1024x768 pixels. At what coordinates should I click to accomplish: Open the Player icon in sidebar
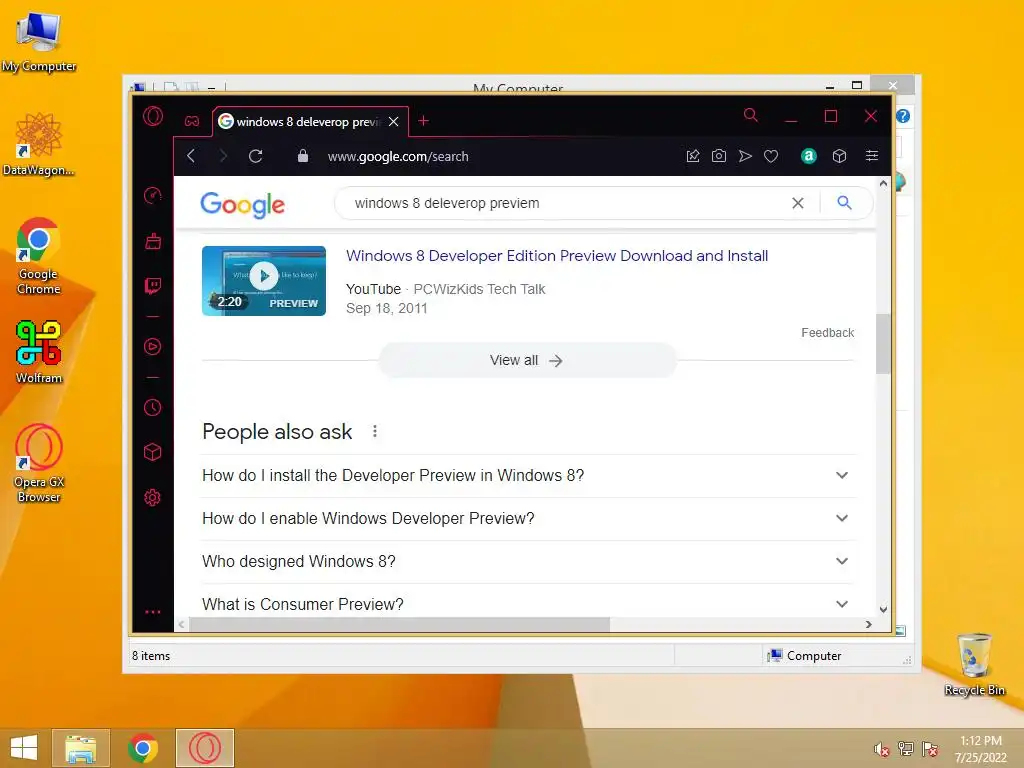pyautogui.click(x=153, y=347)
